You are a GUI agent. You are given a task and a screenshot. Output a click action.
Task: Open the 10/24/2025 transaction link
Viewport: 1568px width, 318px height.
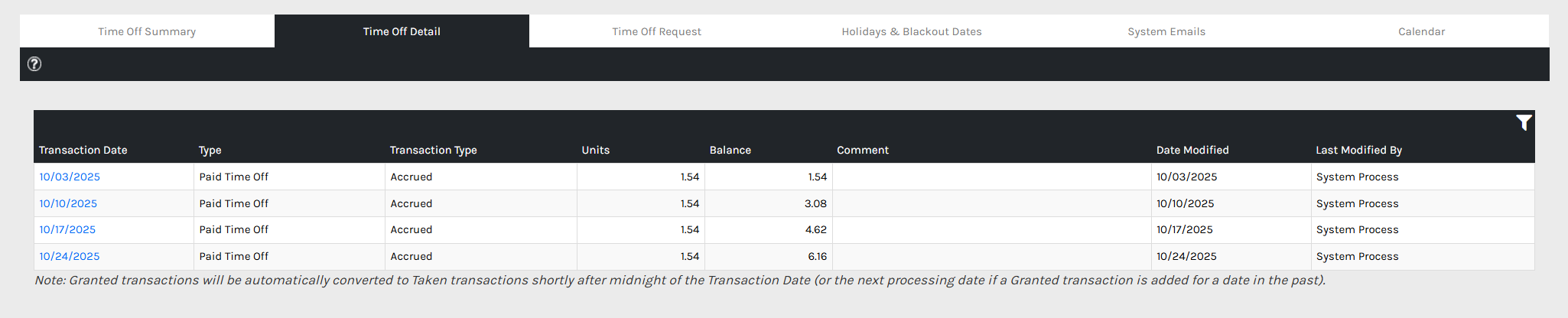tap(70, 256)
